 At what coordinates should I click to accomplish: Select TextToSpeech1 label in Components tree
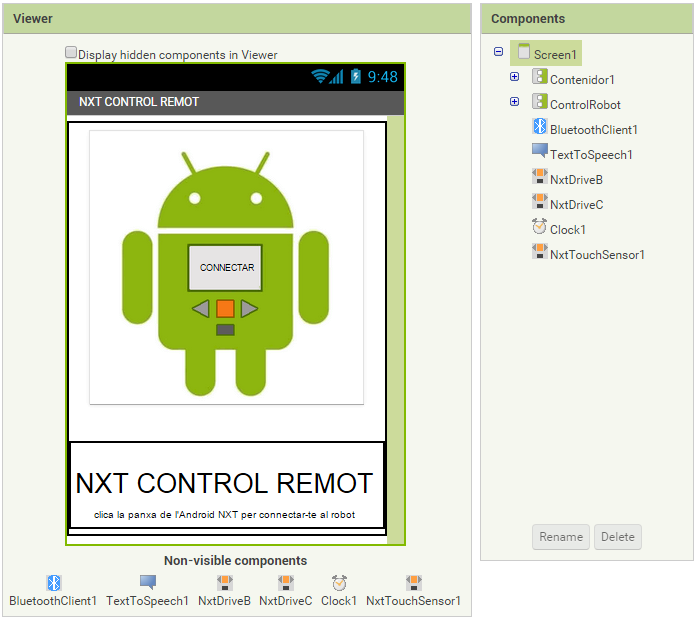click(x=591, y=155)
